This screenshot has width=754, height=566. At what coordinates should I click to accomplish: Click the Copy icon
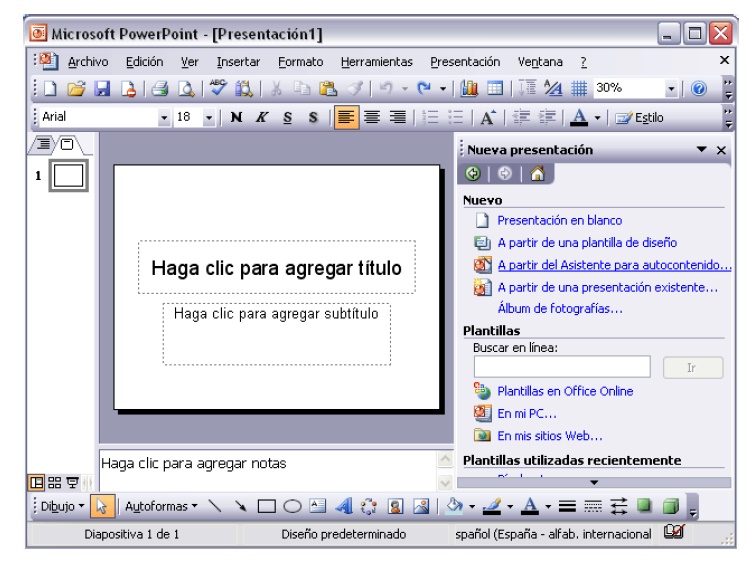coord(302,88)
